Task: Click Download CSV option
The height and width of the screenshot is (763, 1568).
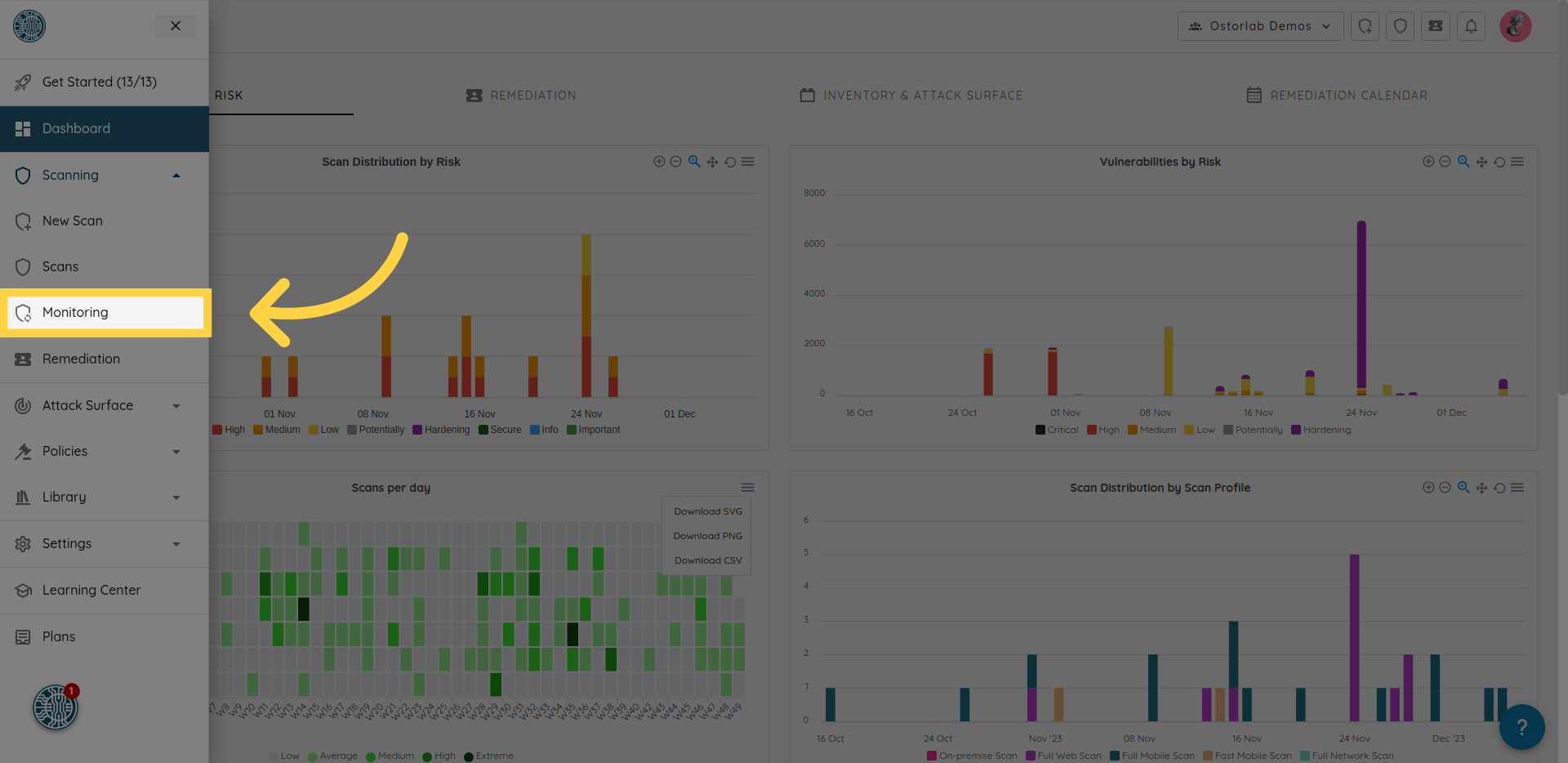Action: (x=708, y=560)
